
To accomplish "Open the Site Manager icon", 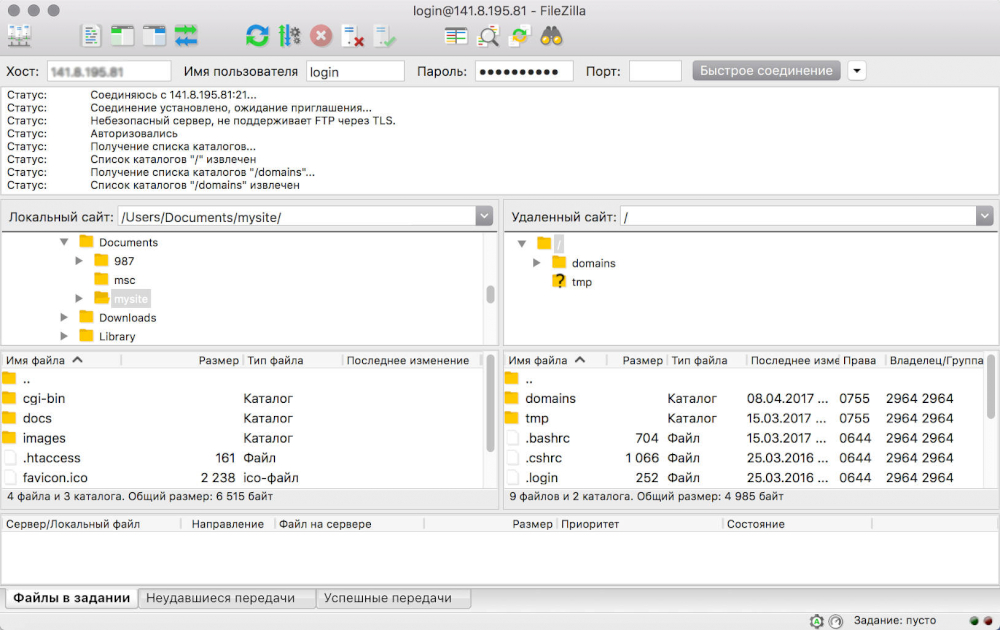I will point(19,36).
